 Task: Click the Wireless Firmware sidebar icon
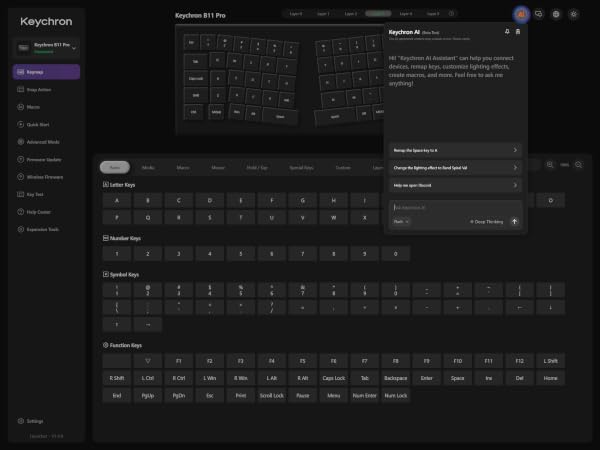(21, 177)
